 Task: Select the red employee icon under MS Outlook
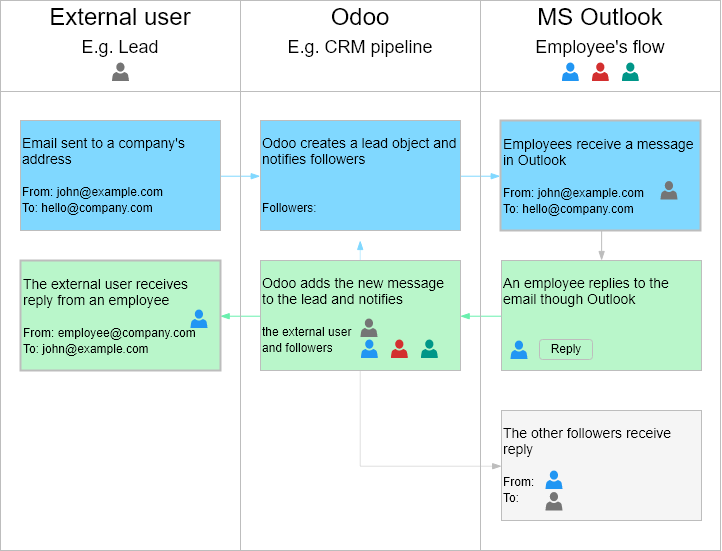[x=600, y=72]
